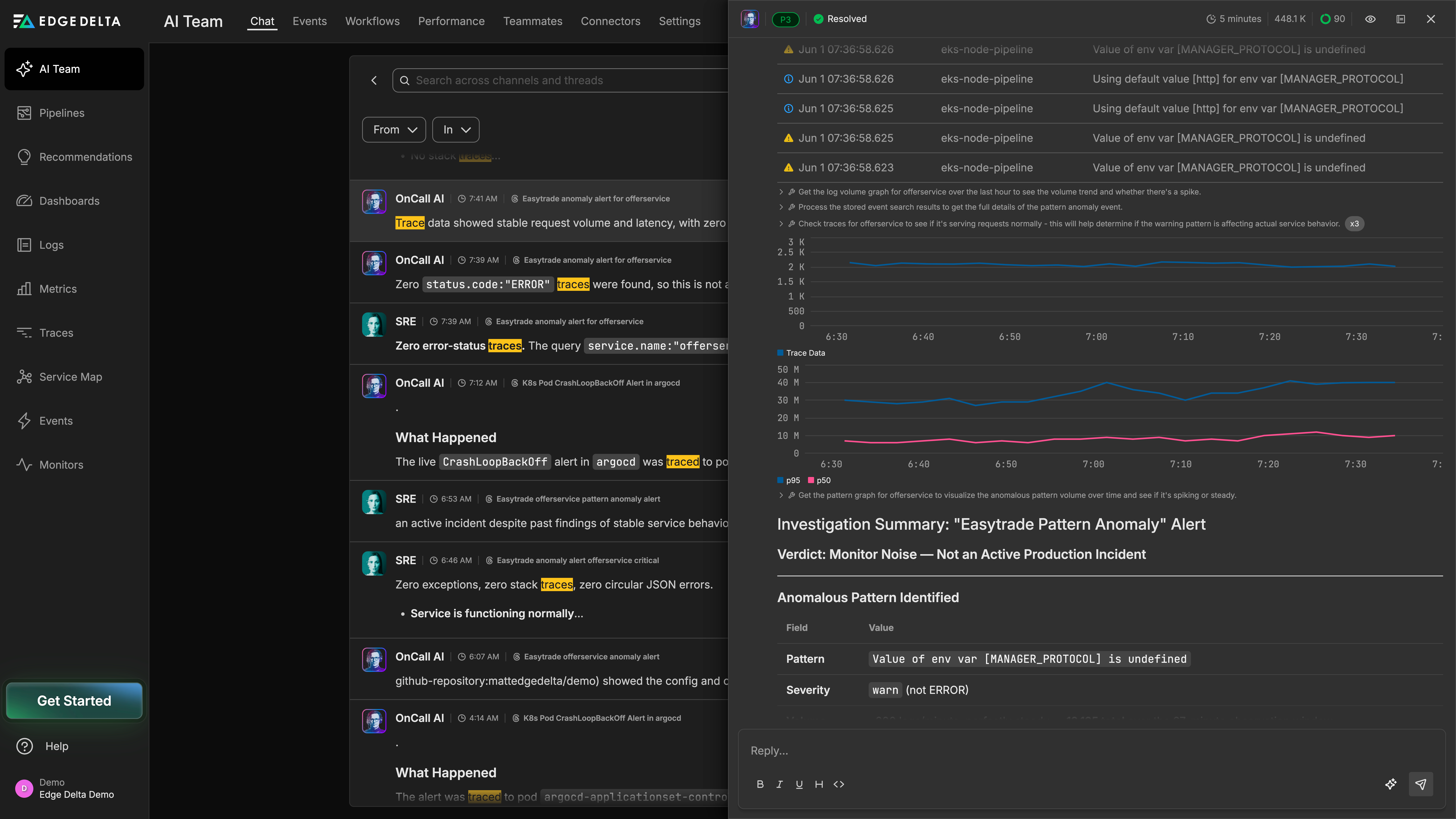Open the In filter dropdown
The image size is (1456, 819).
click(x=456, y=130)
